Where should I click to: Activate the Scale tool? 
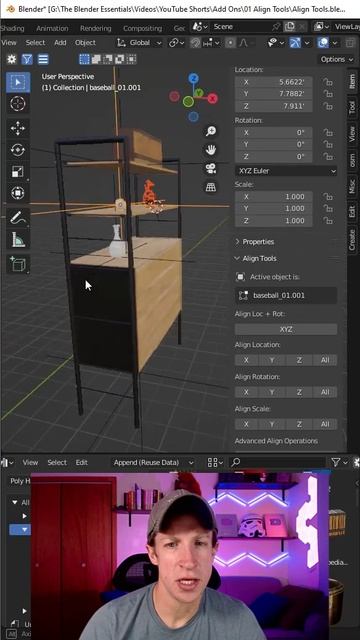tap(18, 171)
